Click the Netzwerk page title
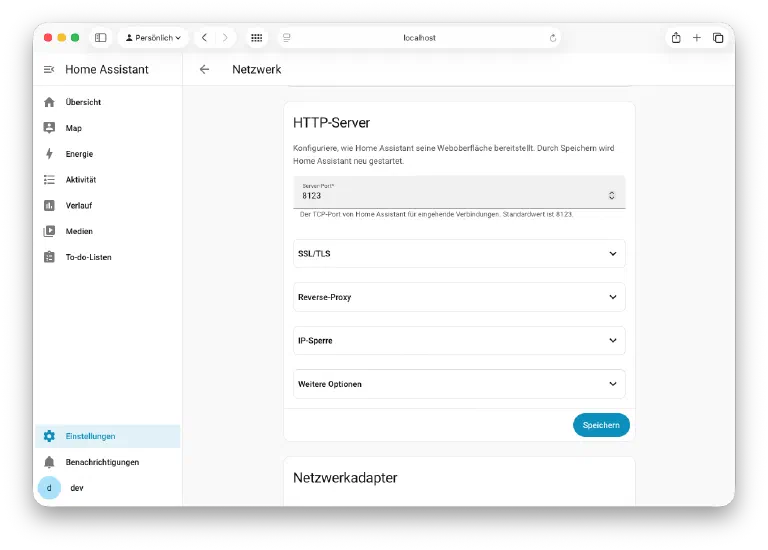The width and height of the screenshot is (768, 550). pyautogui.click(x=257, y=70)
